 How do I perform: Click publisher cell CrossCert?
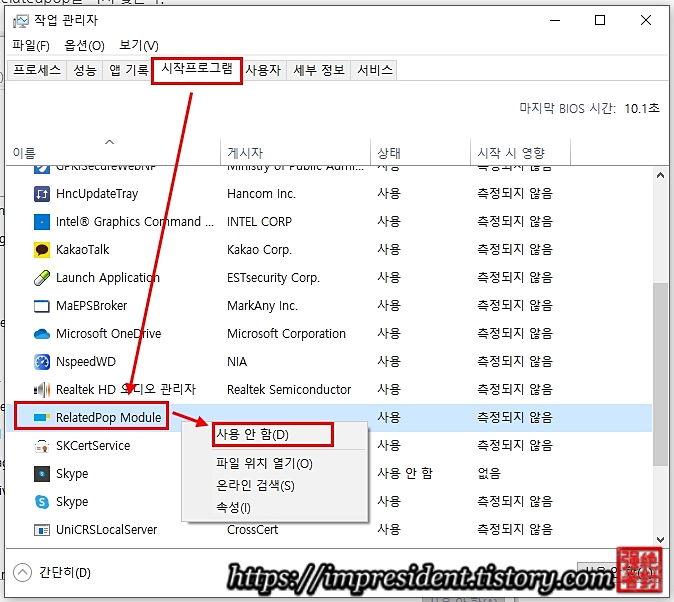click(x=252, y=530)
